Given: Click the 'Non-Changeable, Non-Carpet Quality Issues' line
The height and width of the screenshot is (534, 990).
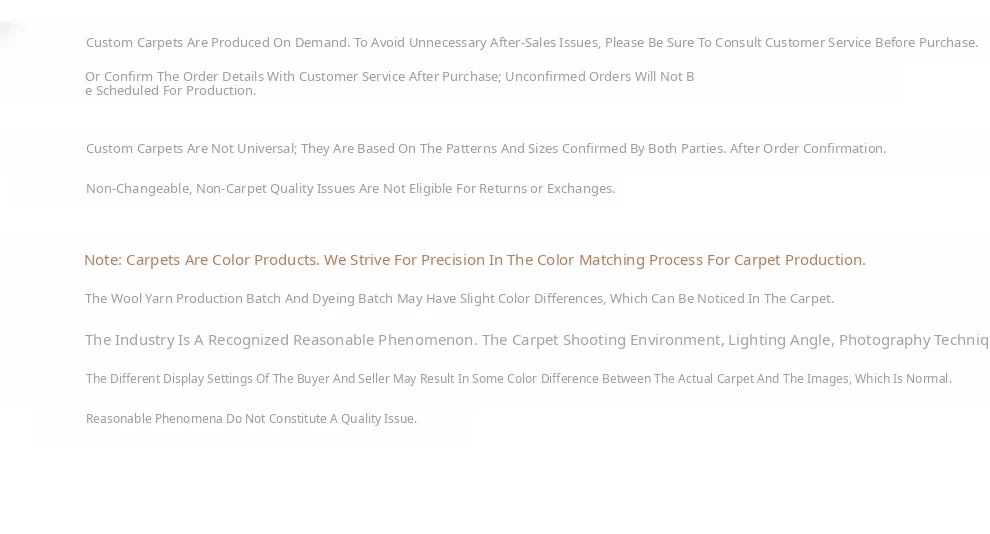Looking at the screenshot, I should tap(350, 189).
